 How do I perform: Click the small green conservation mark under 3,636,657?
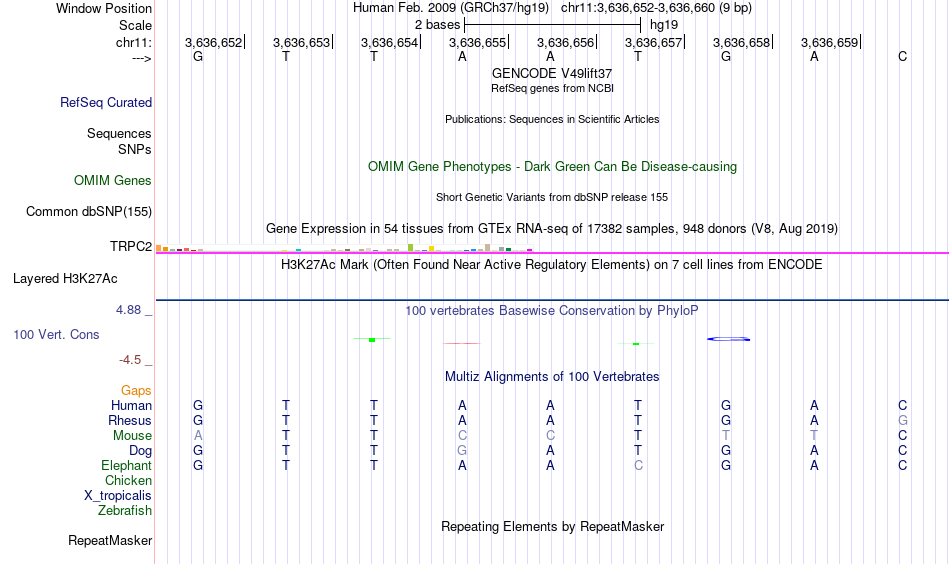636,344
